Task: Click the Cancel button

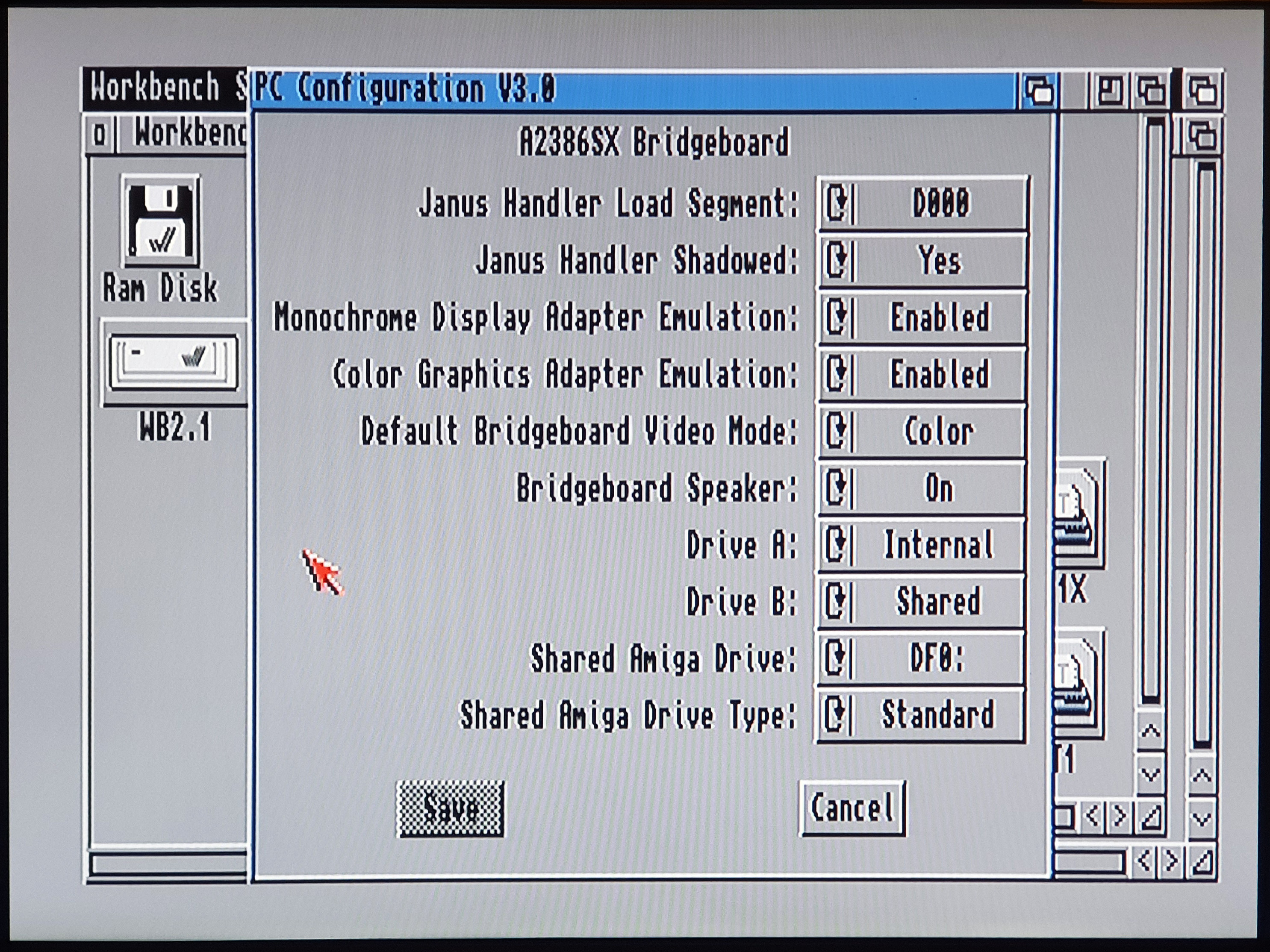Action: pyautogui.click(x=853, y=808)
